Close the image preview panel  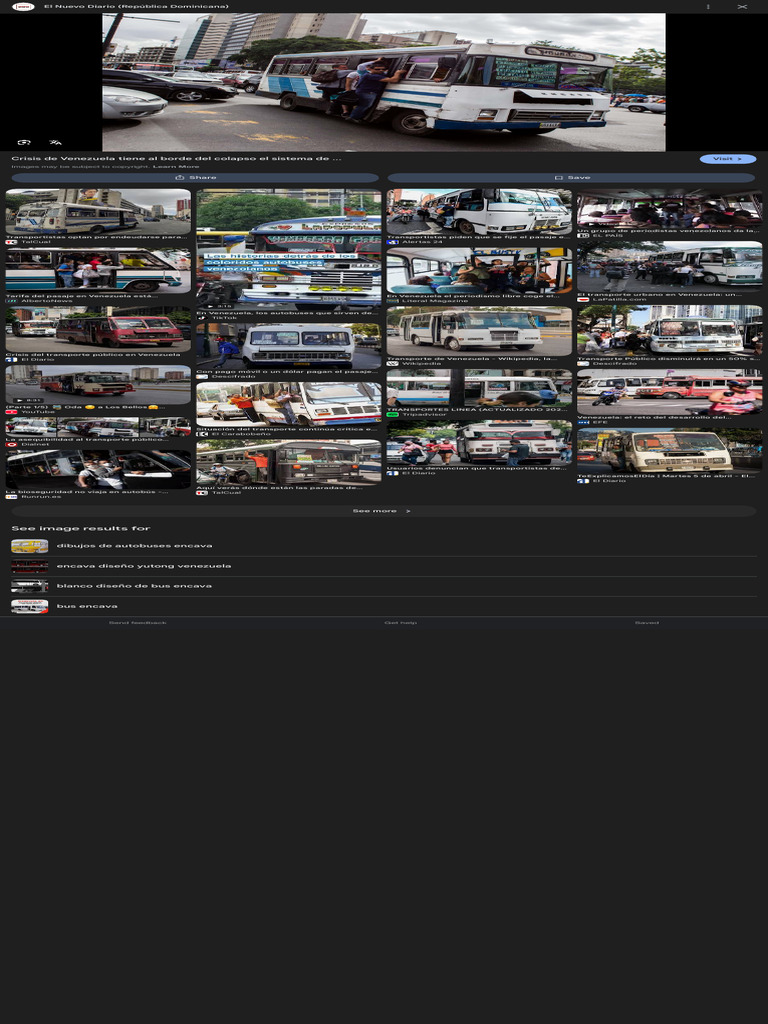coord(742,7)
